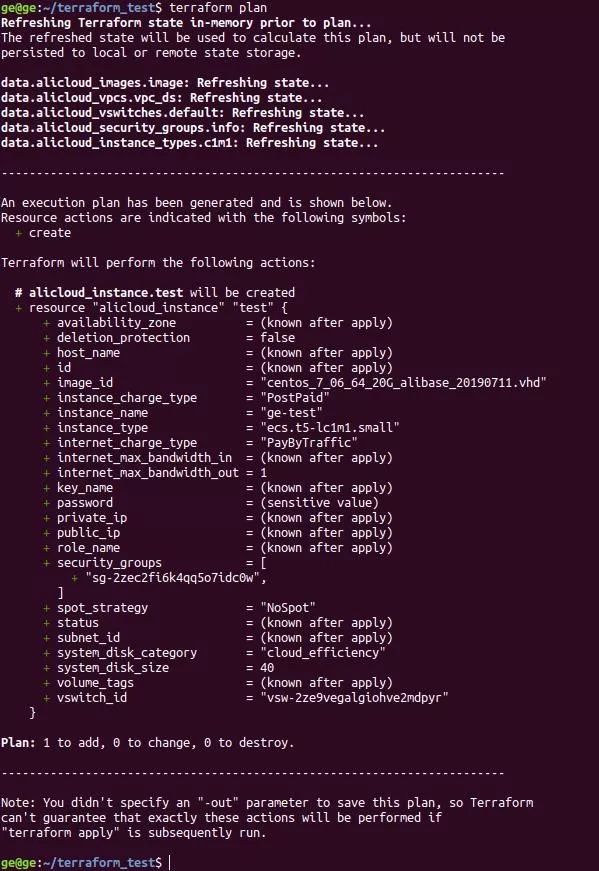Click the Plan: 1 to add summary line

click(x=148, y=743)
